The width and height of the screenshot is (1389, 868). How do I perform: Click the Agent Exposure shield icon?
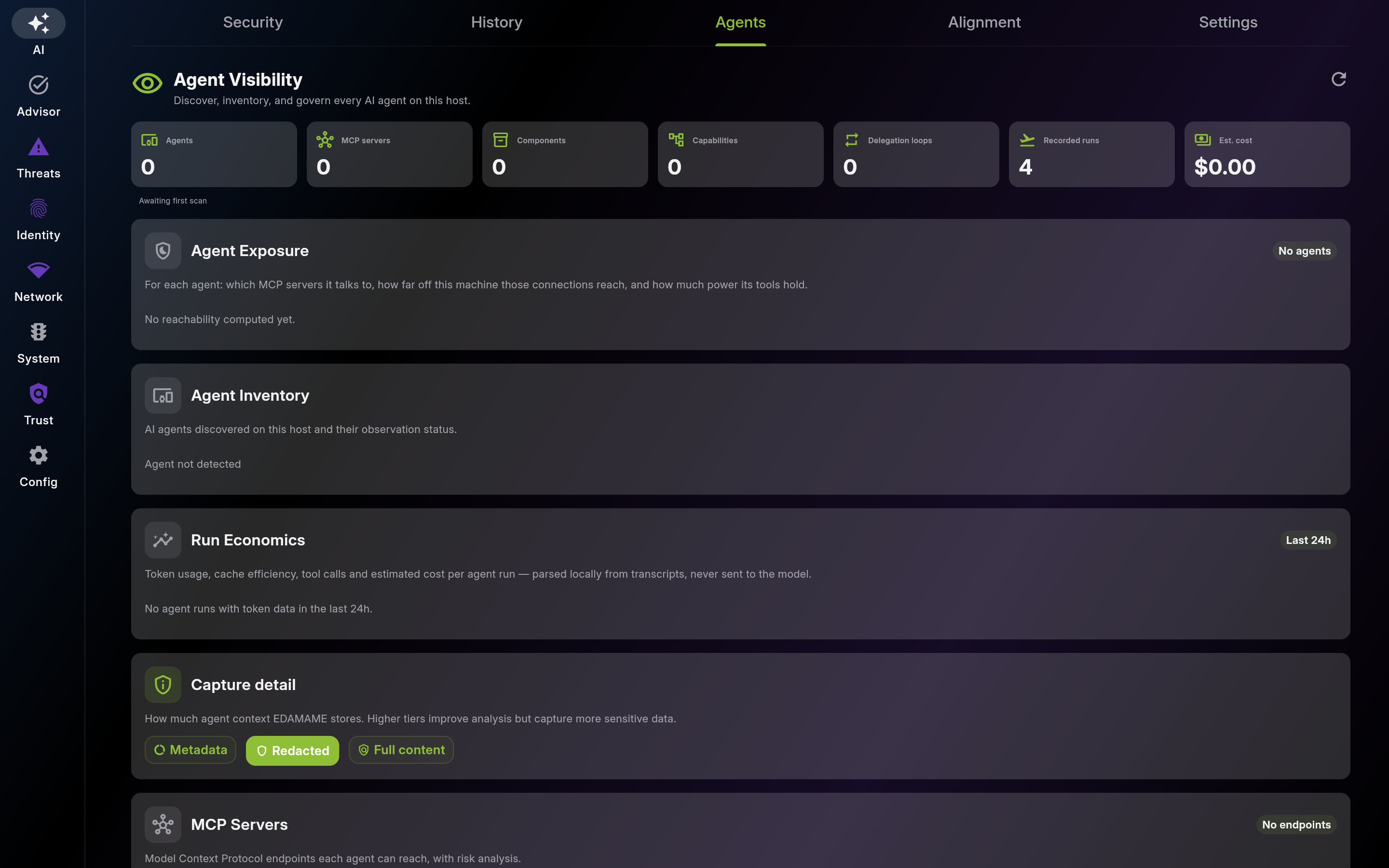(163, 251)
